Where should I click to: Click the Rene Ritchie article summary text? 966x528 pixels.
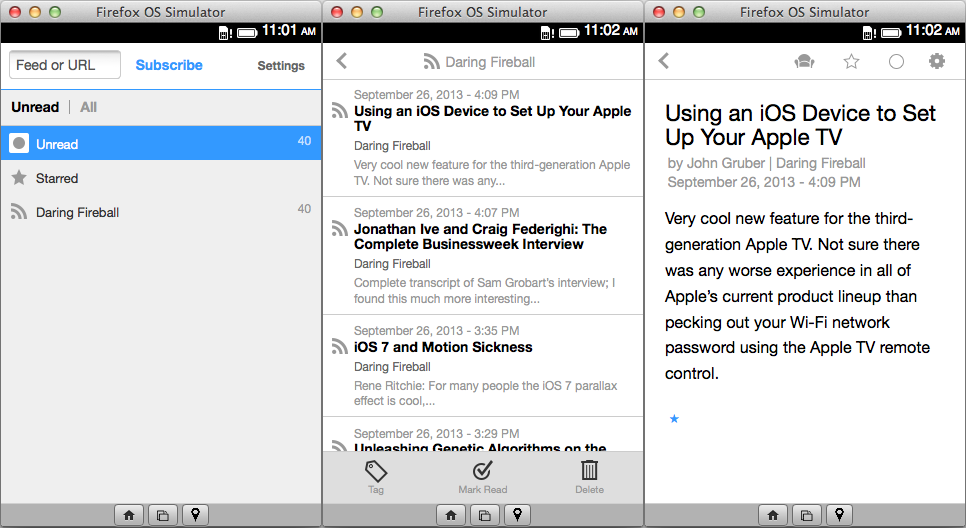pos(485,393)
